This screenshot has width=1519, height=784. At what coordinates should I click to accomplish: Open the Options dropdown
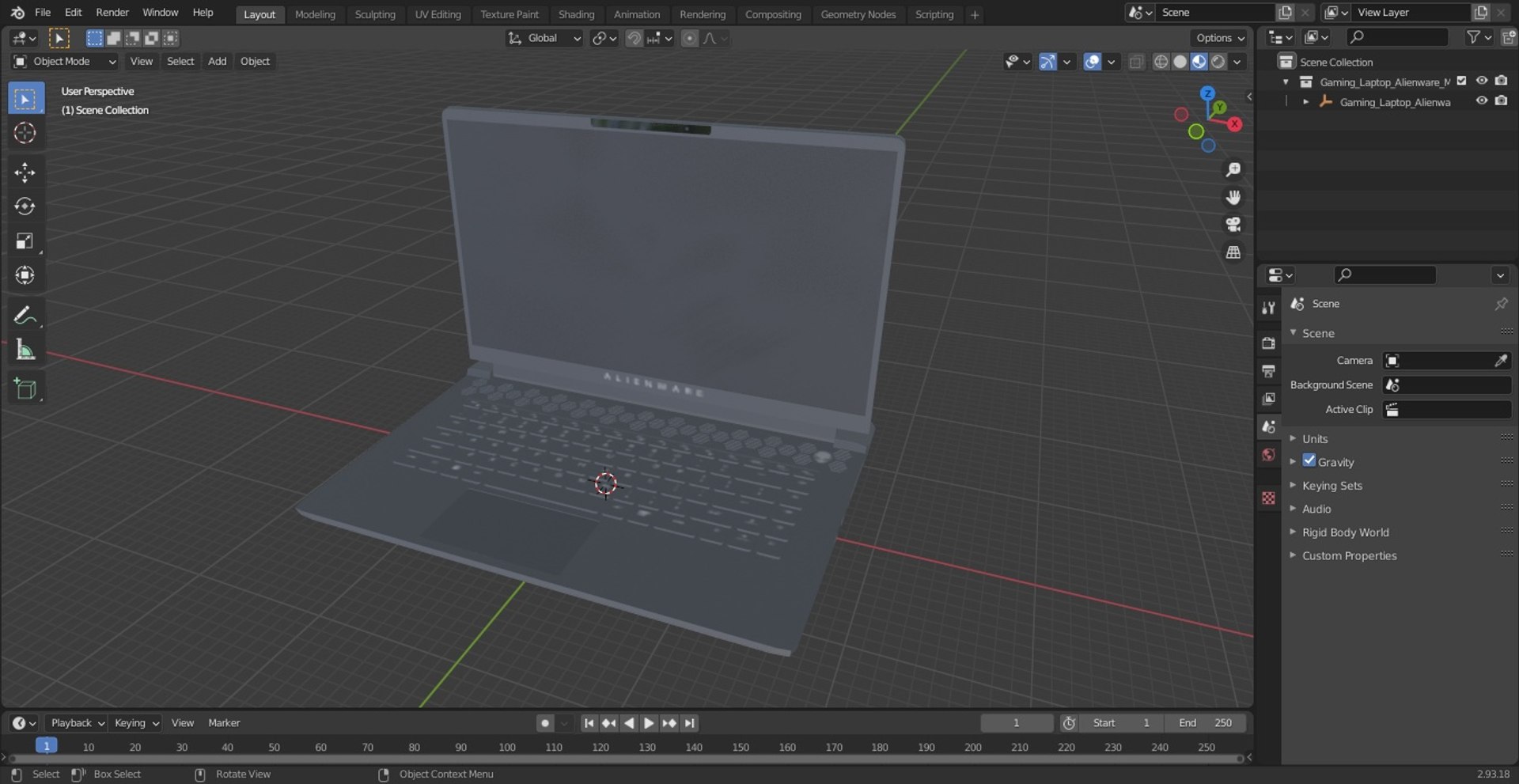click(1219, 38)
